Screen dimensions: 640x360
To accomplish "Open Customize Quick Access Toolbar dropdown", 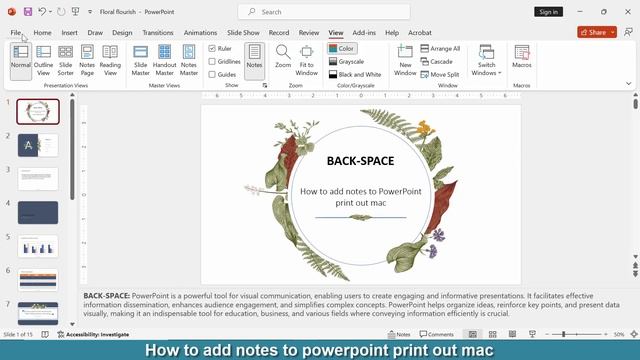I will coord(90,12).
